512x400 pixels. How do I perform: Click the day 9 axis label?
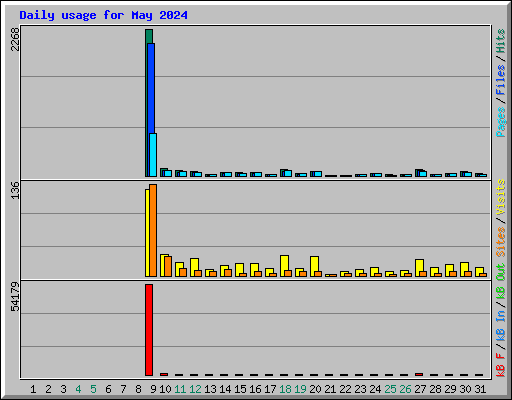[x=153, y=389]
